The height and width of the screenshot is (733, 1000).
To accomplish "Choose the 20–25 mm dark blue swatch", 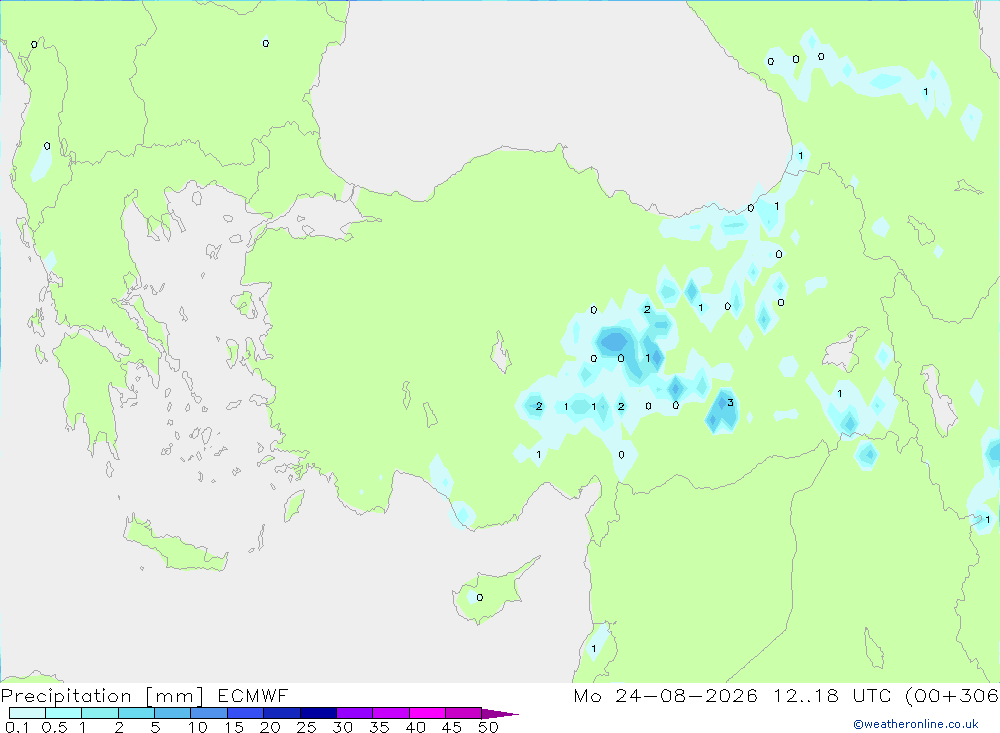I will click(x=282, y=713).
